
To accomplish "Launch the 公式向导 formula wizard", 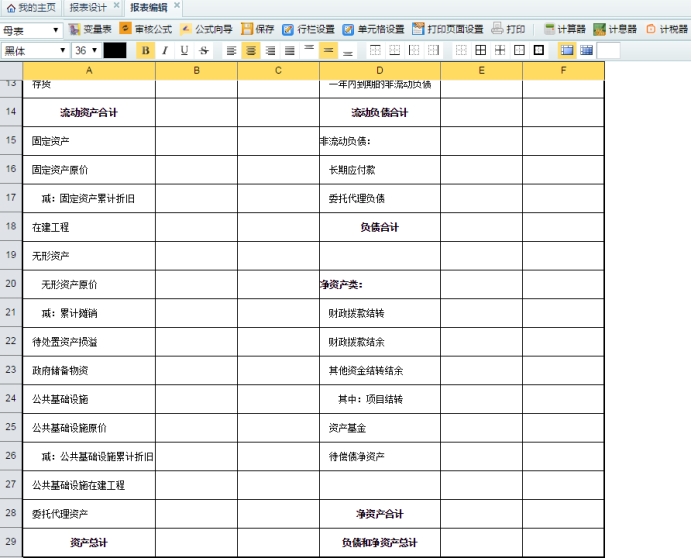I will (x=206, y=30).
